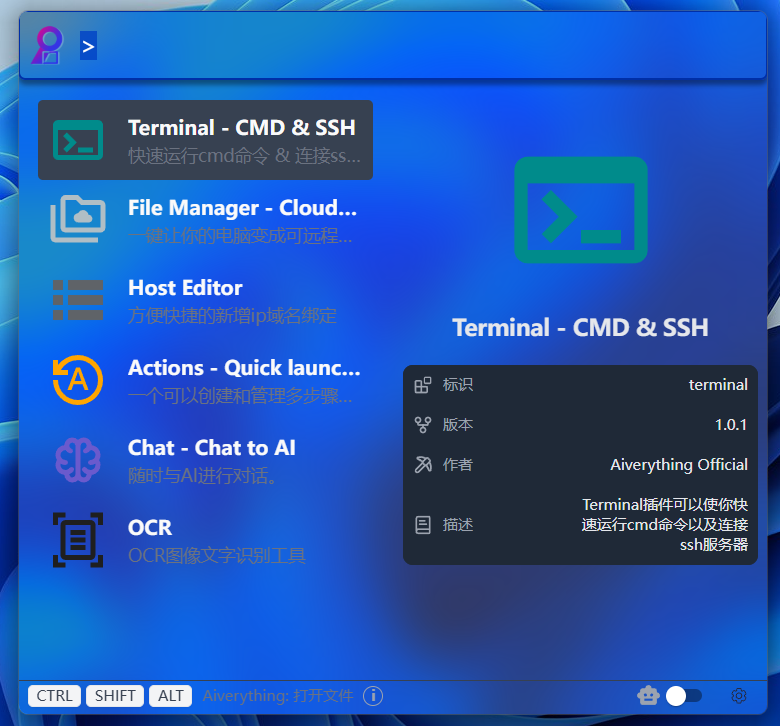This screenshot has height=726, width=780.
Task: Click the identifier value 'terminal'
Action: pos(718,385)
